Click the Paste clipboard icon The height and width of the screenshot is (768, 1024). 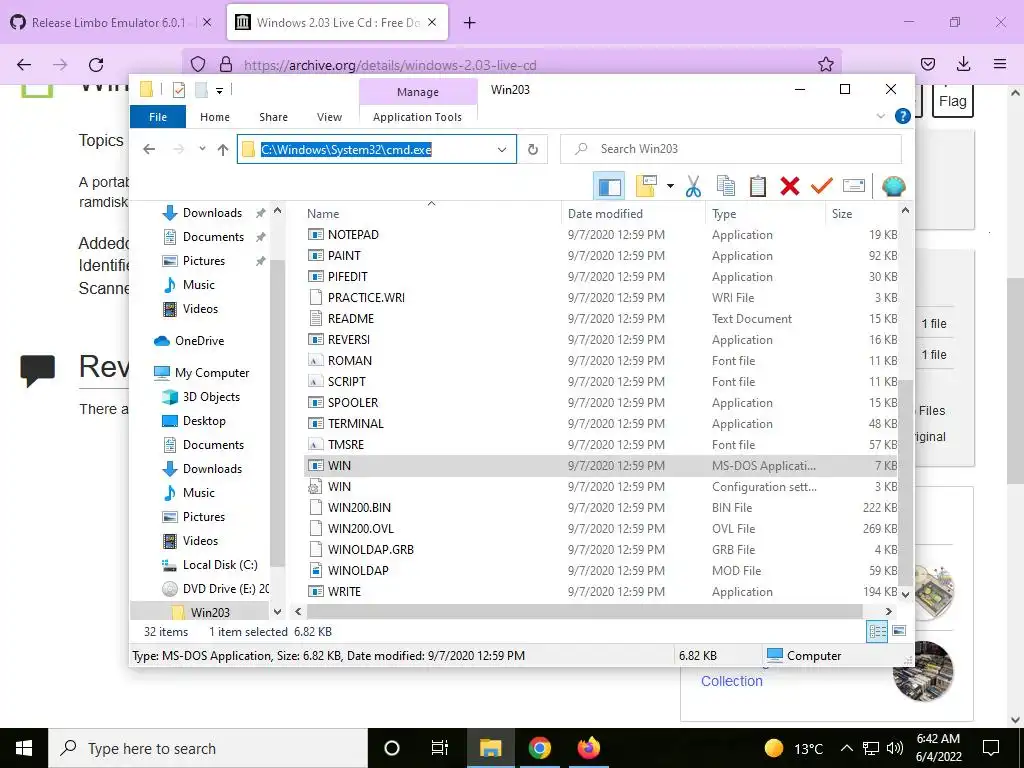pyautogui.click(x=758, y=187)
